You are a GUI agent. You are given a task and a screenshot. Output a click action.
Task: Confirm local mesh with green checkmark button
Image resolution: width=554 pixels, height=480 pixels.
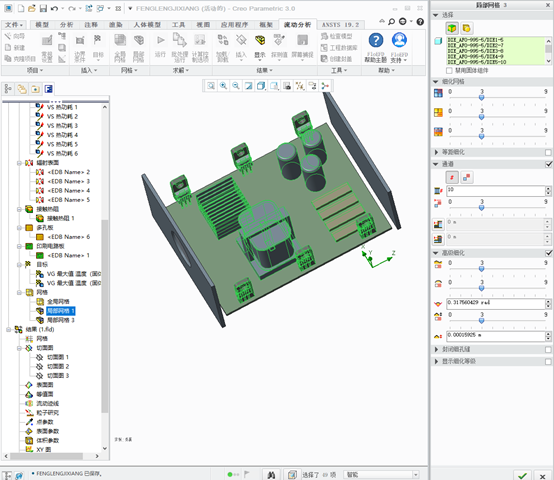tap(523, 475)
